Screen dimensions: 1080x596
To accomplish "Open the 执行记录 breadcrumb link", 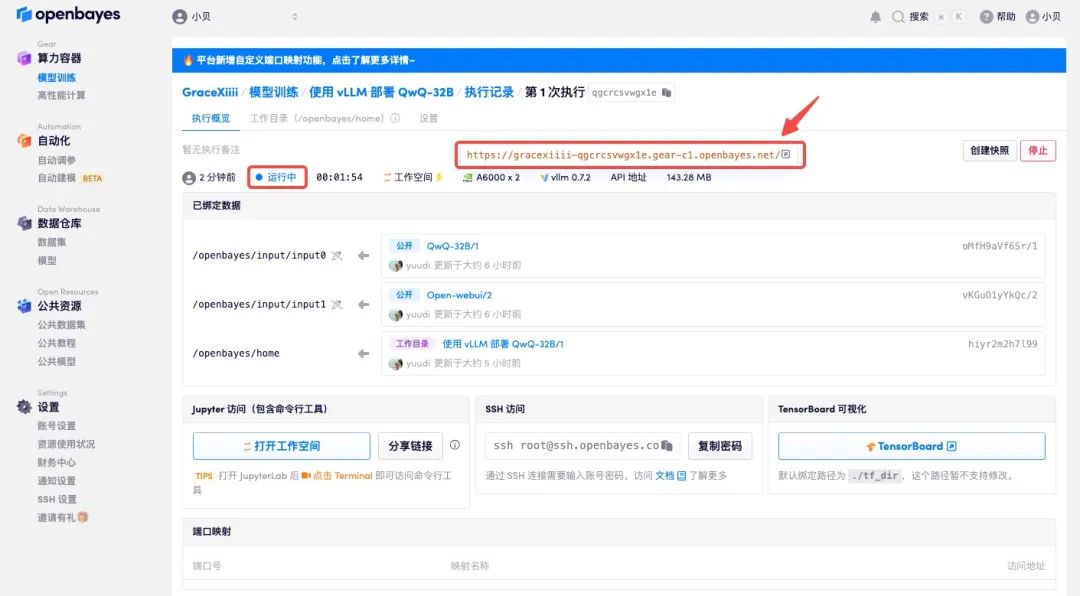I will tap(489, 92).
